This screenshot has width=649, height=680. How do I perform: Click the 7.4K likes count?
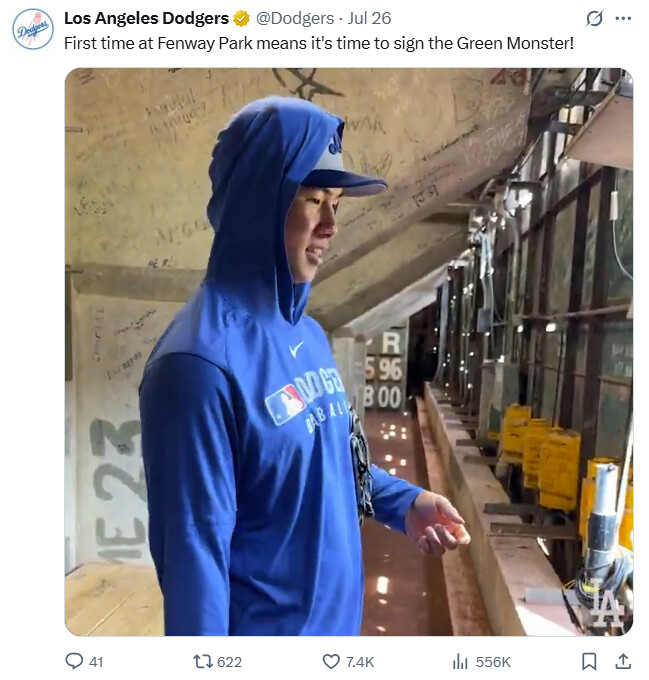(x=360, y=662)
